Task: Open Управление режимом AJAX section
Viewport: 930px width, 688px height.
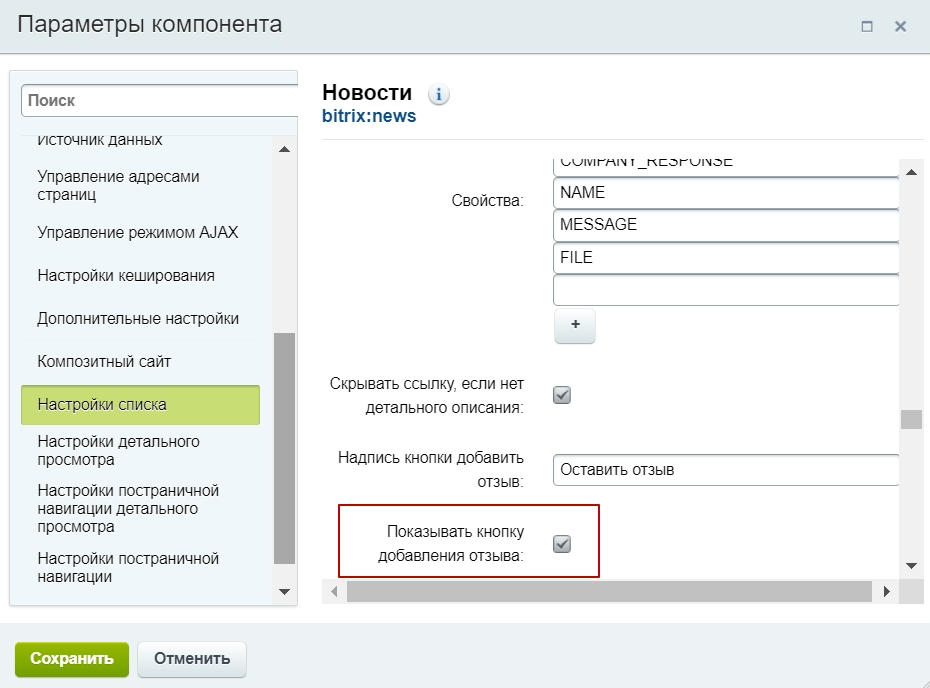Action: coord(138,232)
